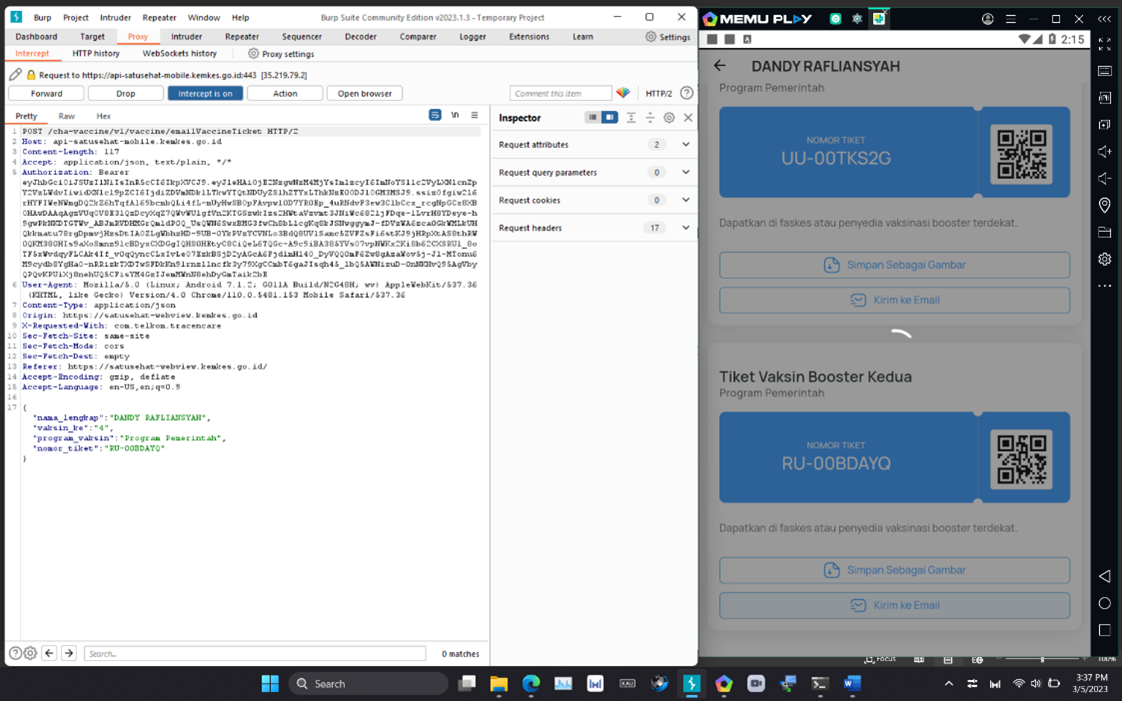1122x701 pixels.
Task: Open MEmu keyboard mapping icon in sidebar
Action: pos(1104,71)
